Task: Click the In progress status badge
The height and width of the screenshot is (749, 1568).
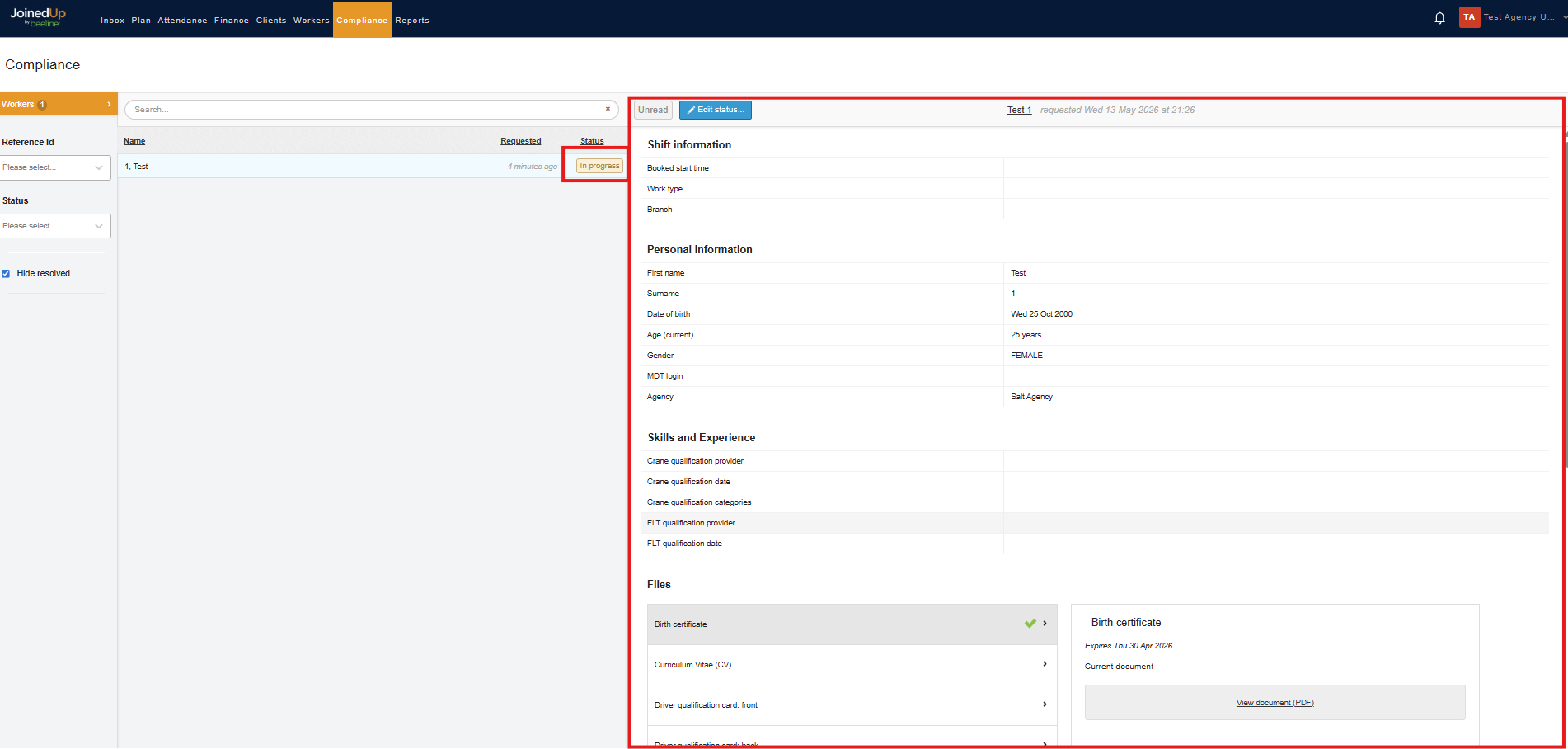Action: tap(599, 166)
